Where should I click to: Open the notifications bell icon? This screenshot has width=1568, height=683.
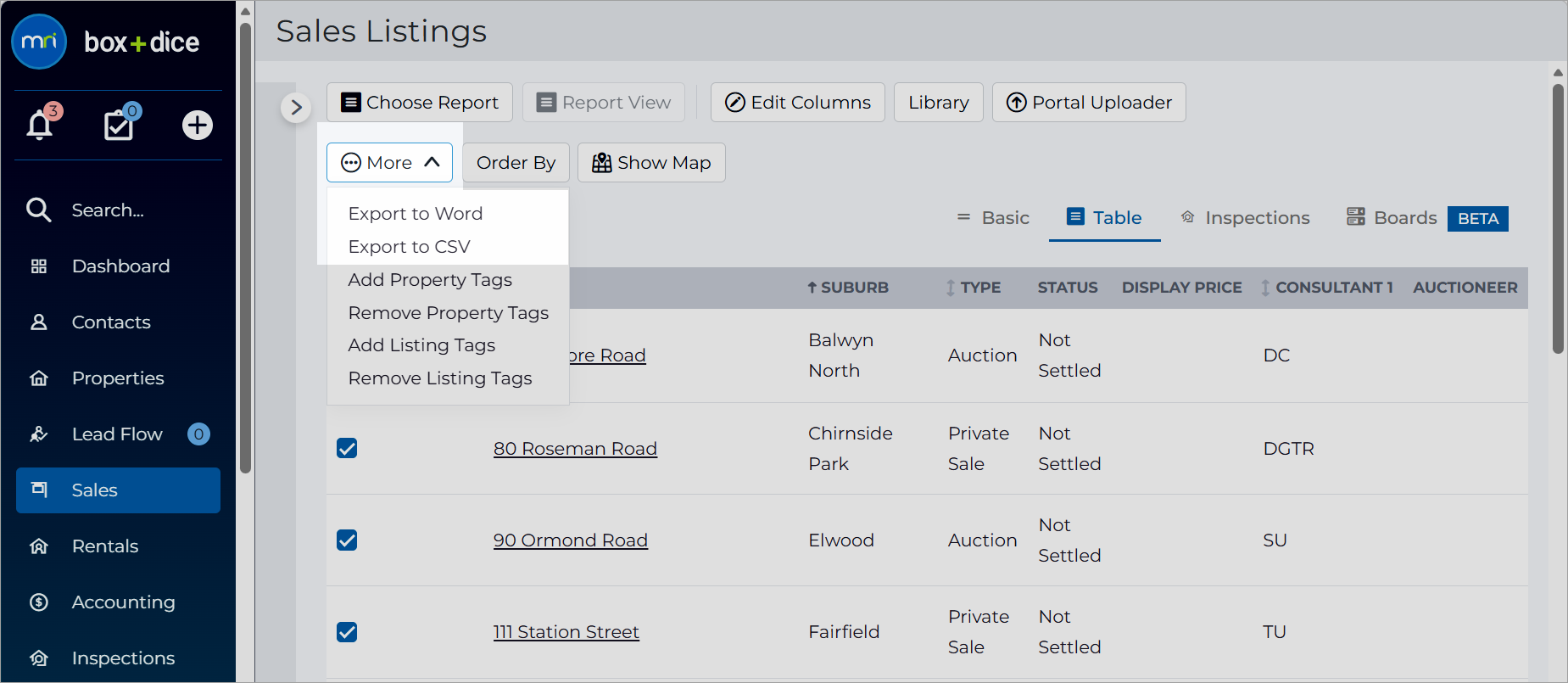tap(40, 126)
